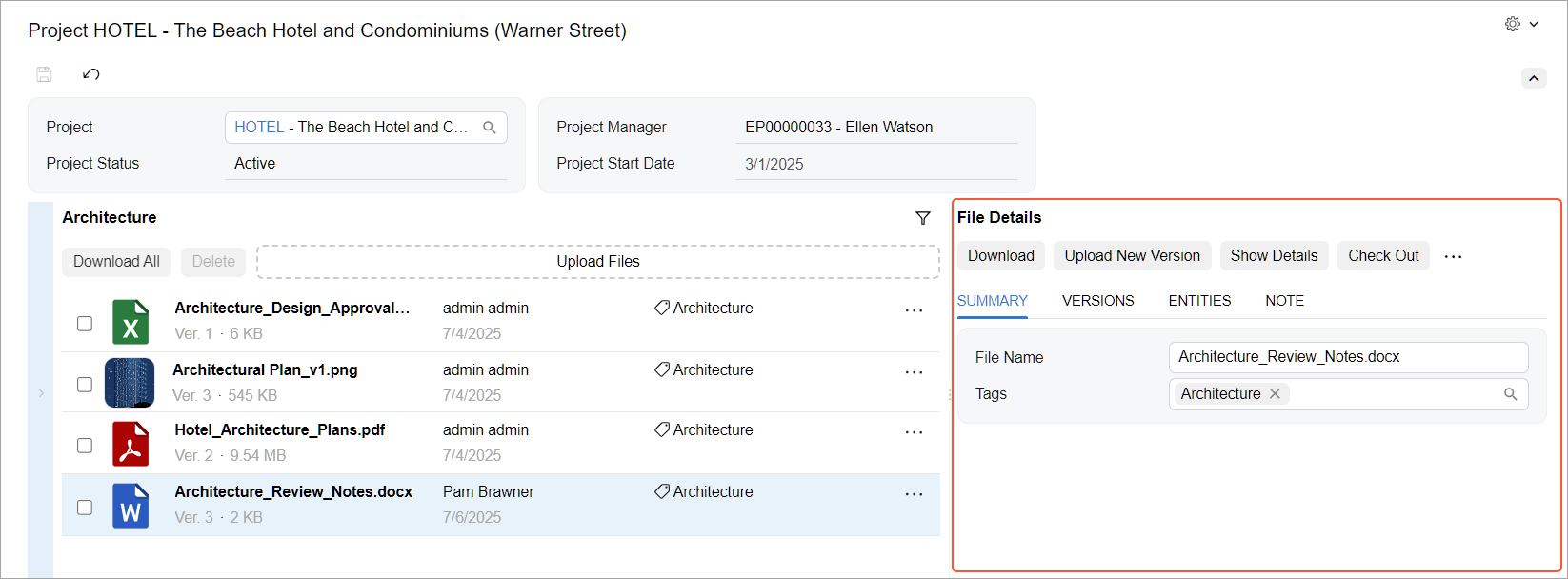Click the Save disk icon
Image resolution: width=1568 pixels, height=579 pixels.
click(x=44, y=74)
